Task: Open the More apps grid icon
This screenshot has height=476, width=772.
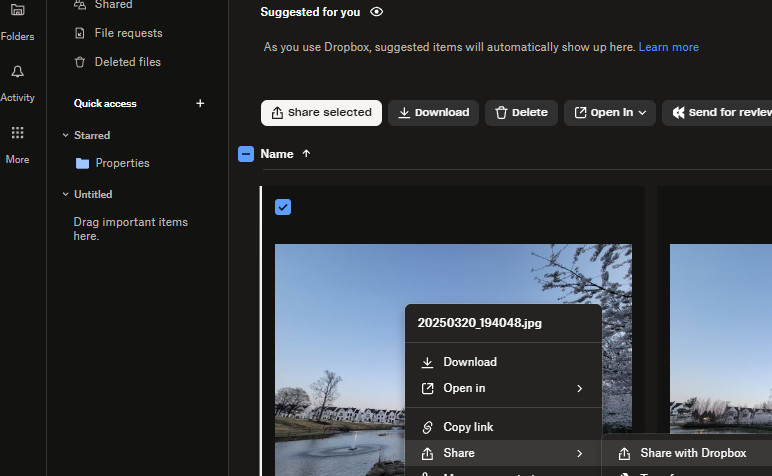Action: click(17, 132)
